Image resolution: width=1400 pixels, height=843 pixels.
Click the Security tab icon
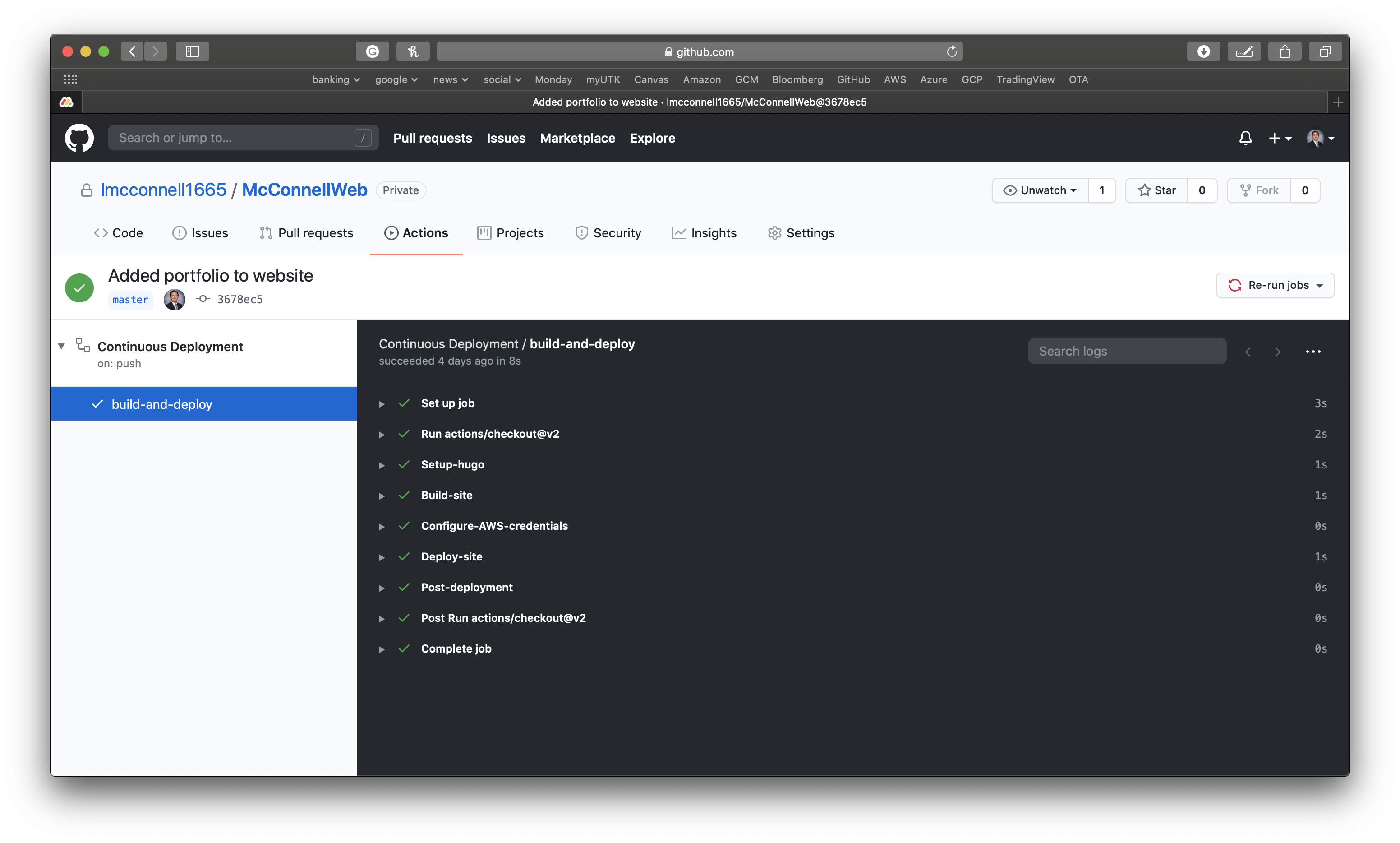(580, 232)
